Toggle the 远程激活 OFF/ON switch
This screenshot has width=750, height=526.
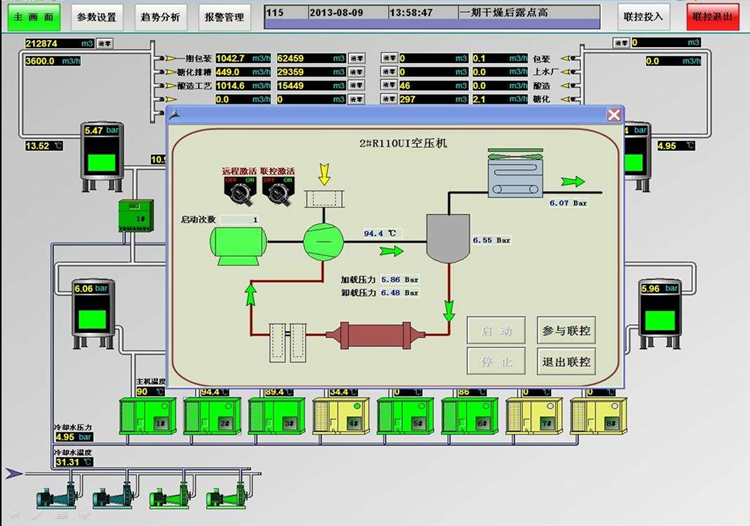[239, 191]
